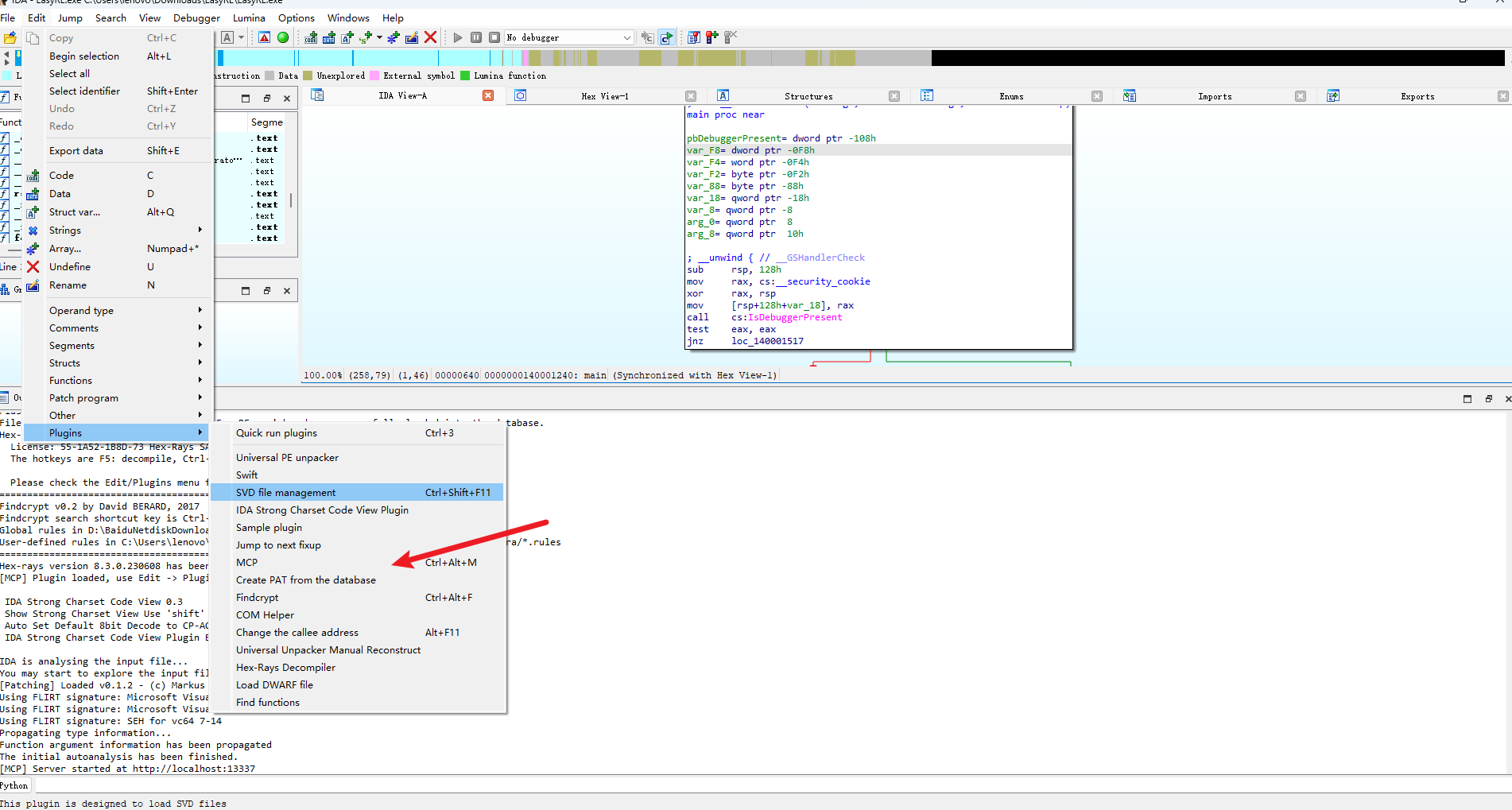Expand the Structs submenu
Viewport: 1512px width, 810px height.
119,363
